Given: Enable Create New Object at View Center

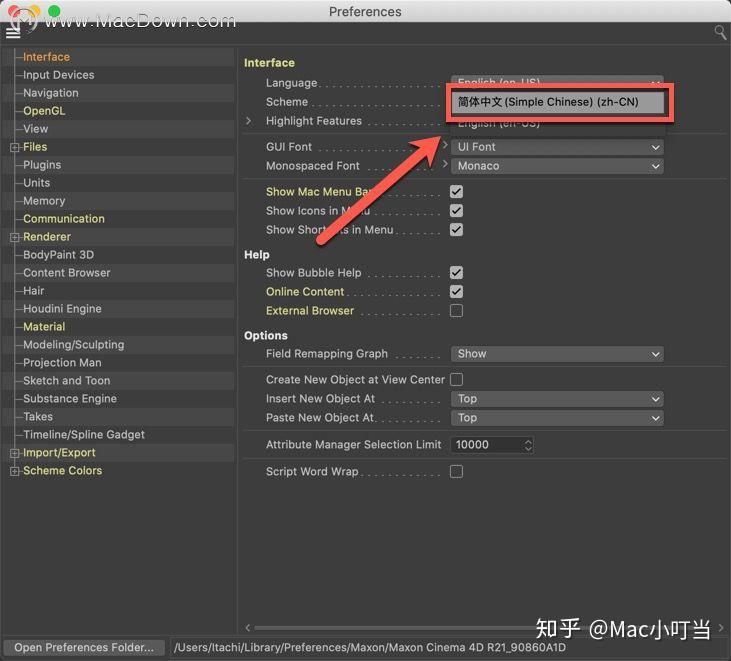Looking at the screenshot, I should point(456,380).
